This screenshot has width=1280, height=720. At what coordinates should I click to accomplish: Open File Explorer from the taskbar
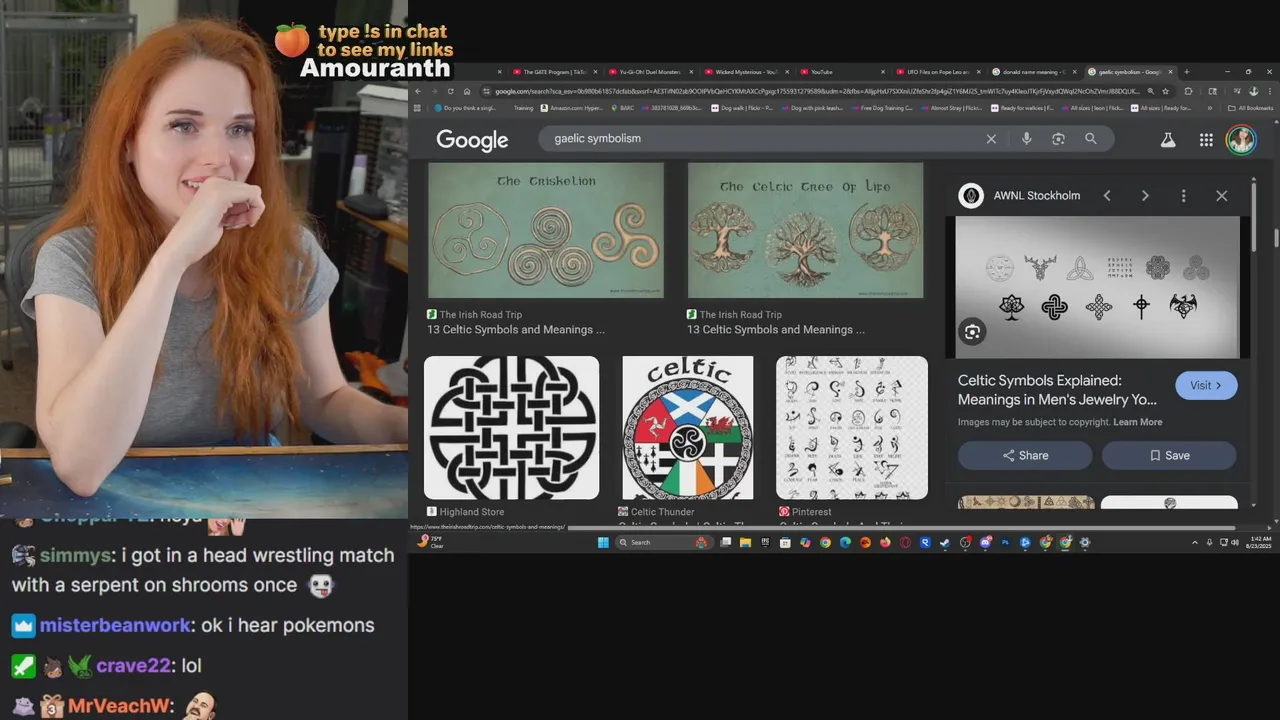coord(745,542)
